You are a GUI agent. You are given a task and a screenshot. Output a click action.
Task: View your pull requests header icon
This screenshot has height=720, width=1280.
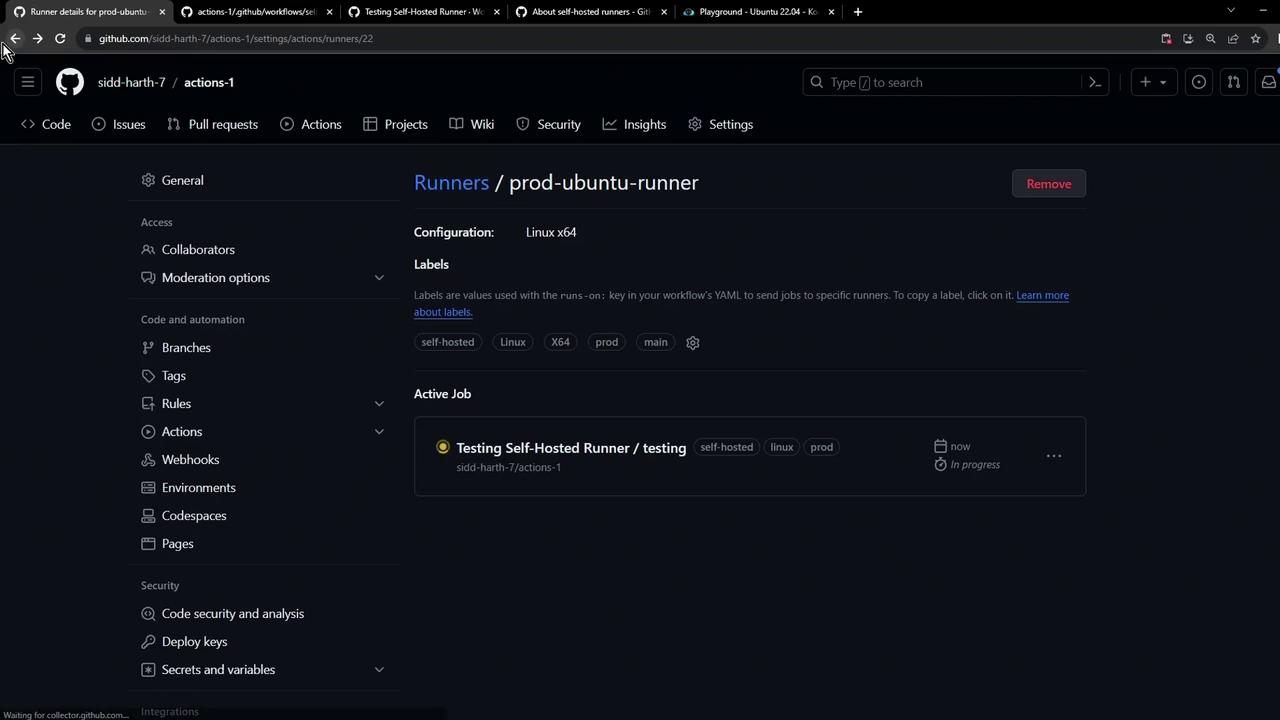pos(1234,82)
